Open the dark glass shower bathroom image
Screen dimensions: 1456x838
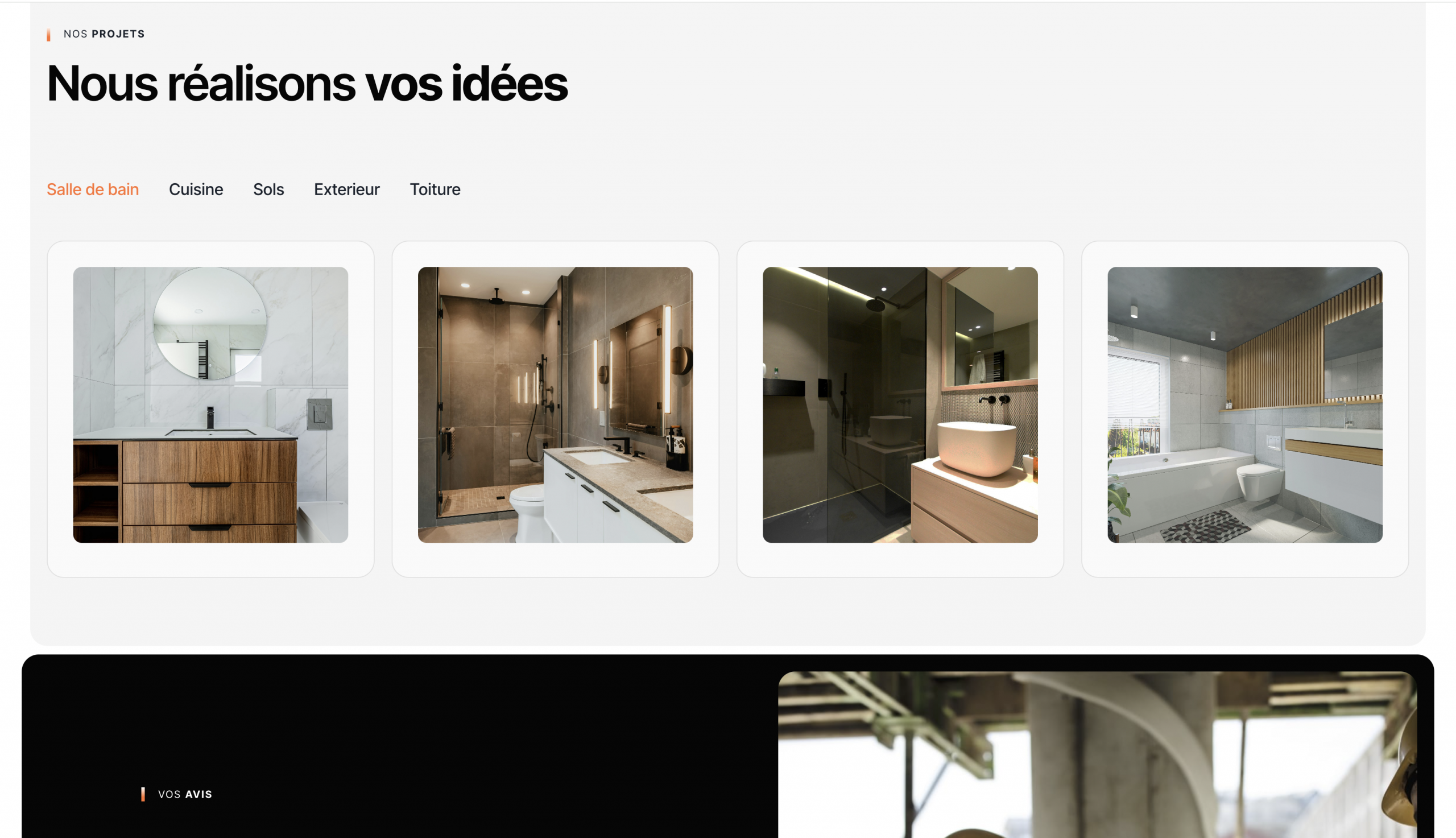(900, 404)
